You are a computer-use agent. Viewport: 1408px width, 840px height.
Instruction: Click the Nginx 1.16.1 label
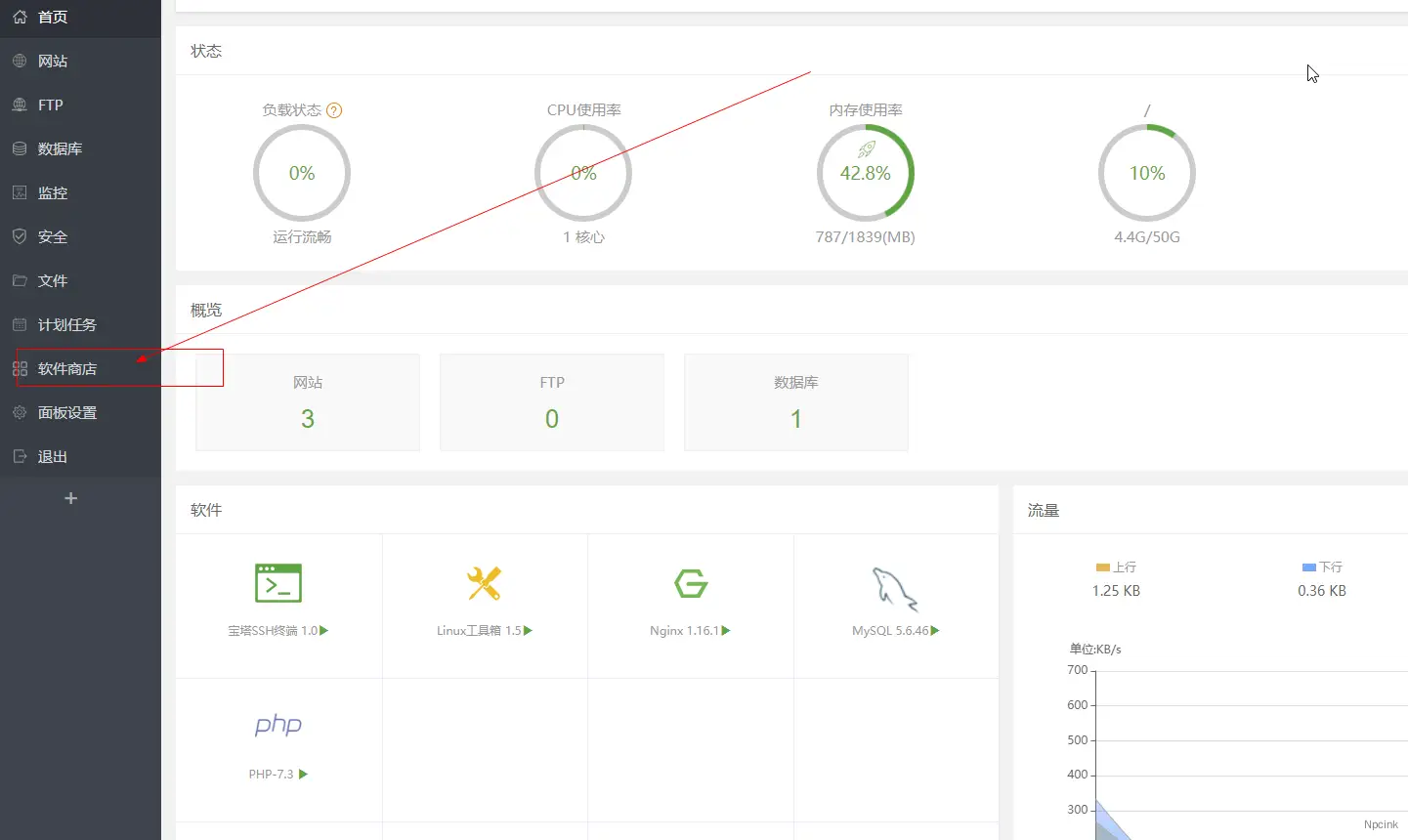click(x=684, y=631)
